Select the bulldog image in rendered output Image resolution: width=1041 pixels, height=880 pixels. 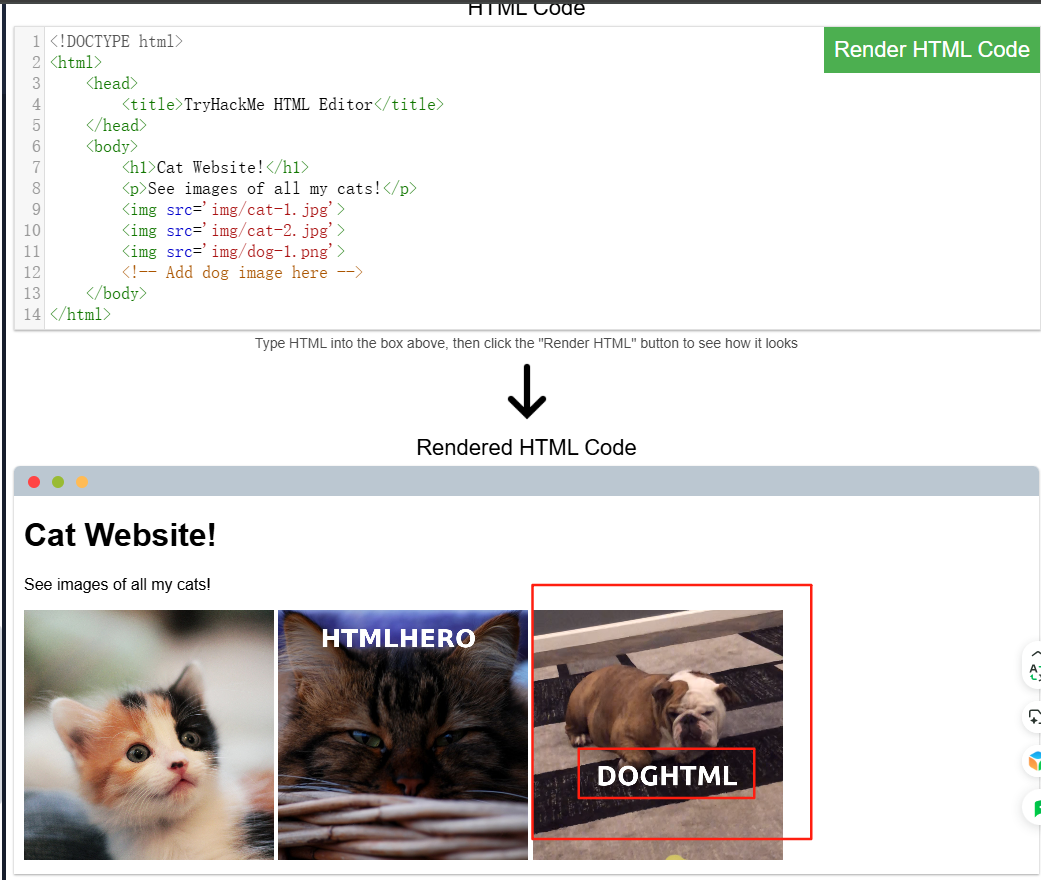click(658, 735)
